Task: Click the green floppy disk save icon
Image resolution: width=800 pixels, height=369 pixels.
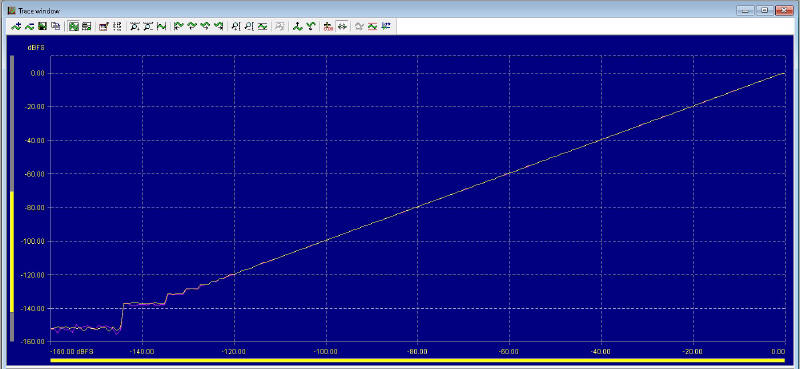Action: point(42,27)
